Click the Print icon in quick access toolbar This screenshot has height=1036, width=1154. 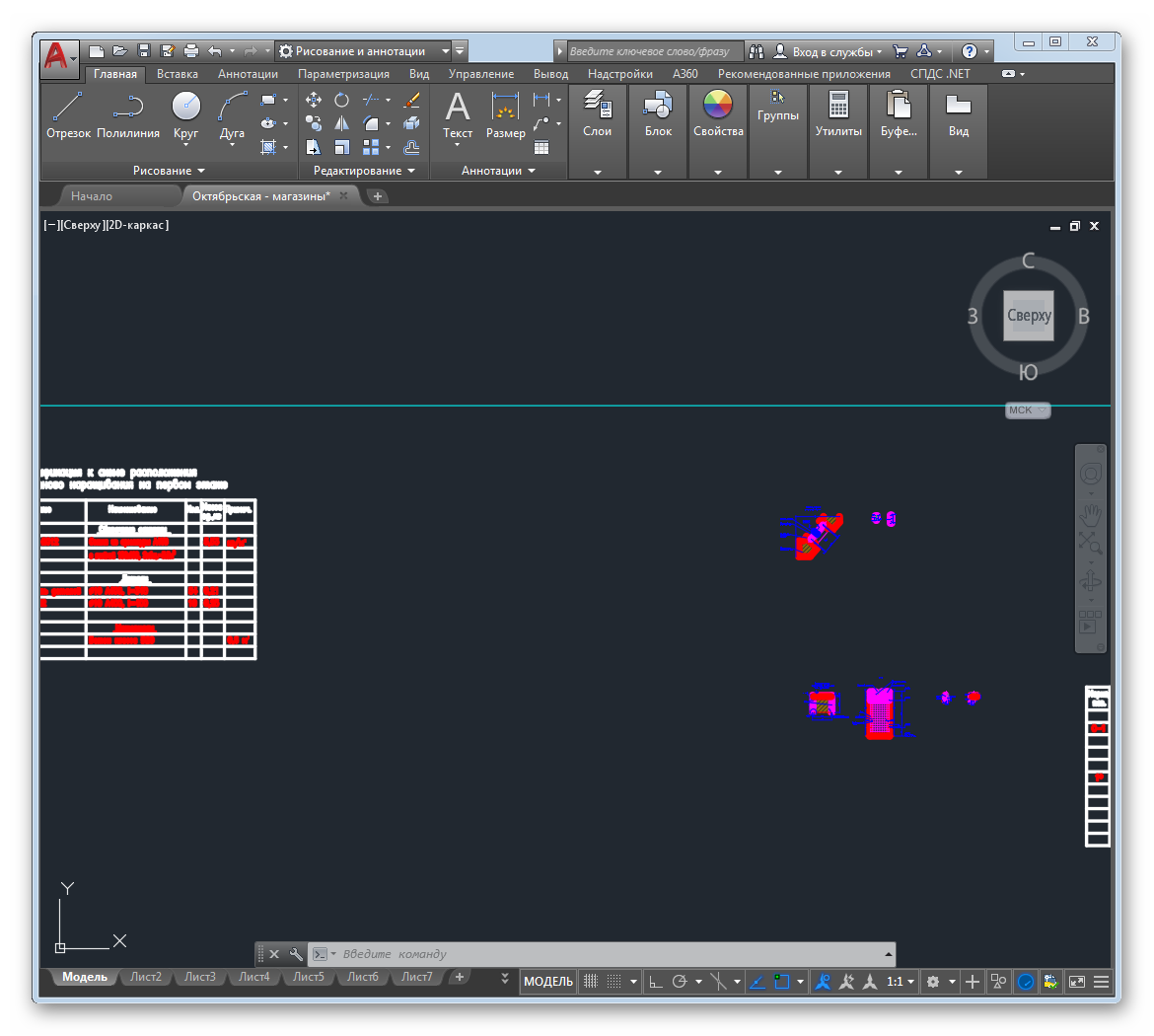(191, 51)
